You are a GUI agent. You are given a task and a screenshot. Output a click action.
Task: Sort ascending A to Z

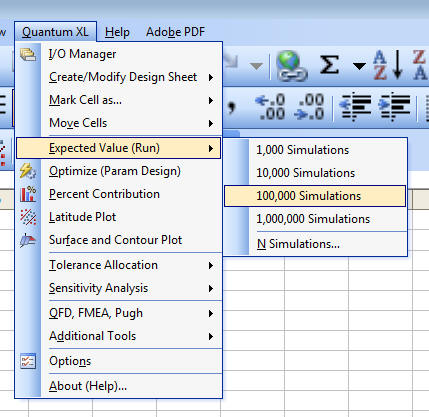pyautogui.click(x=388, y=65)
